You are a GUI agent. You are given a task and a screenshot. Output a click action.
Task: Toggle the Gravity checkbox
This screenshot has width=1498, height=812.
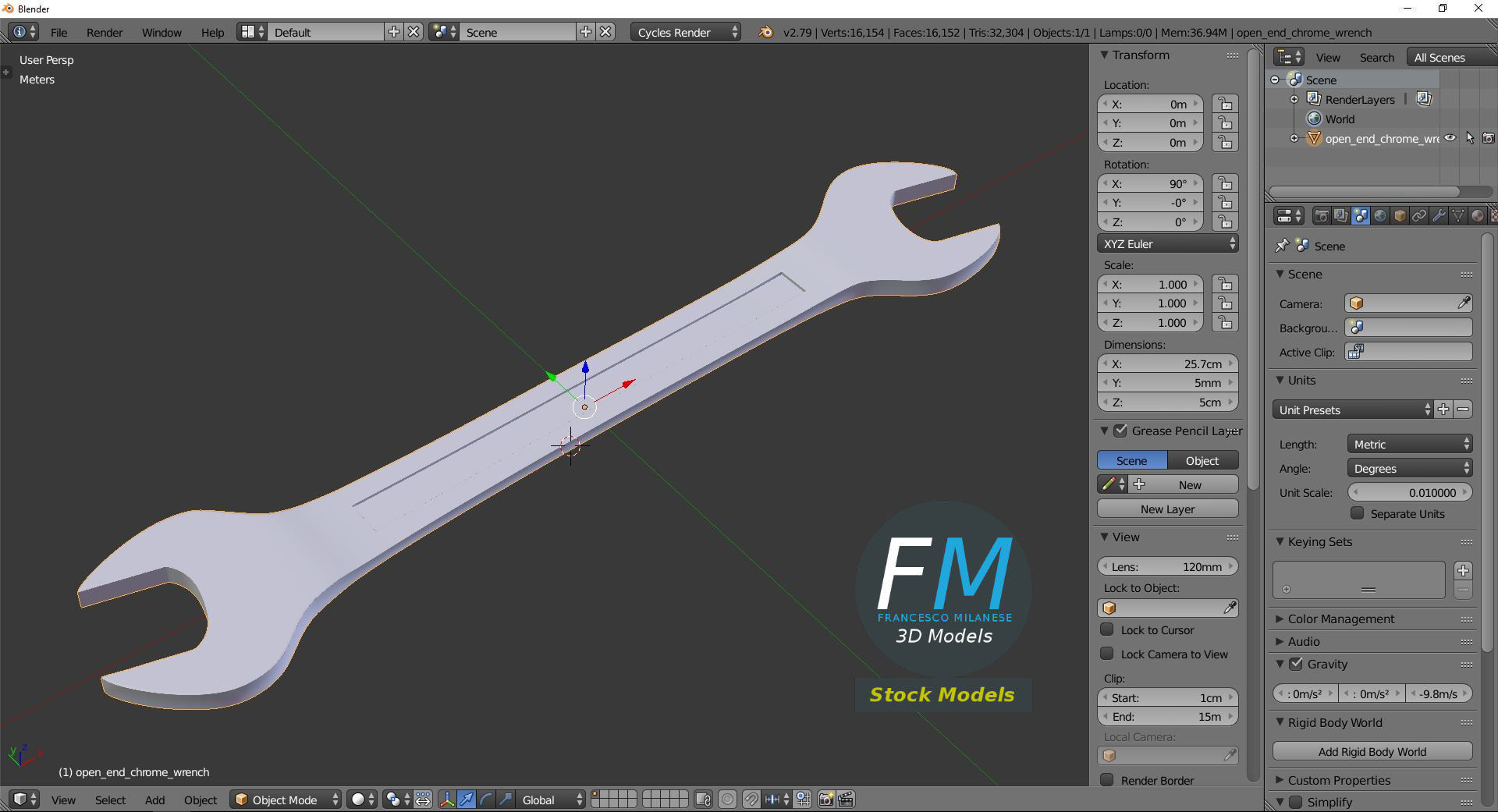click(x=1296, y=664)
